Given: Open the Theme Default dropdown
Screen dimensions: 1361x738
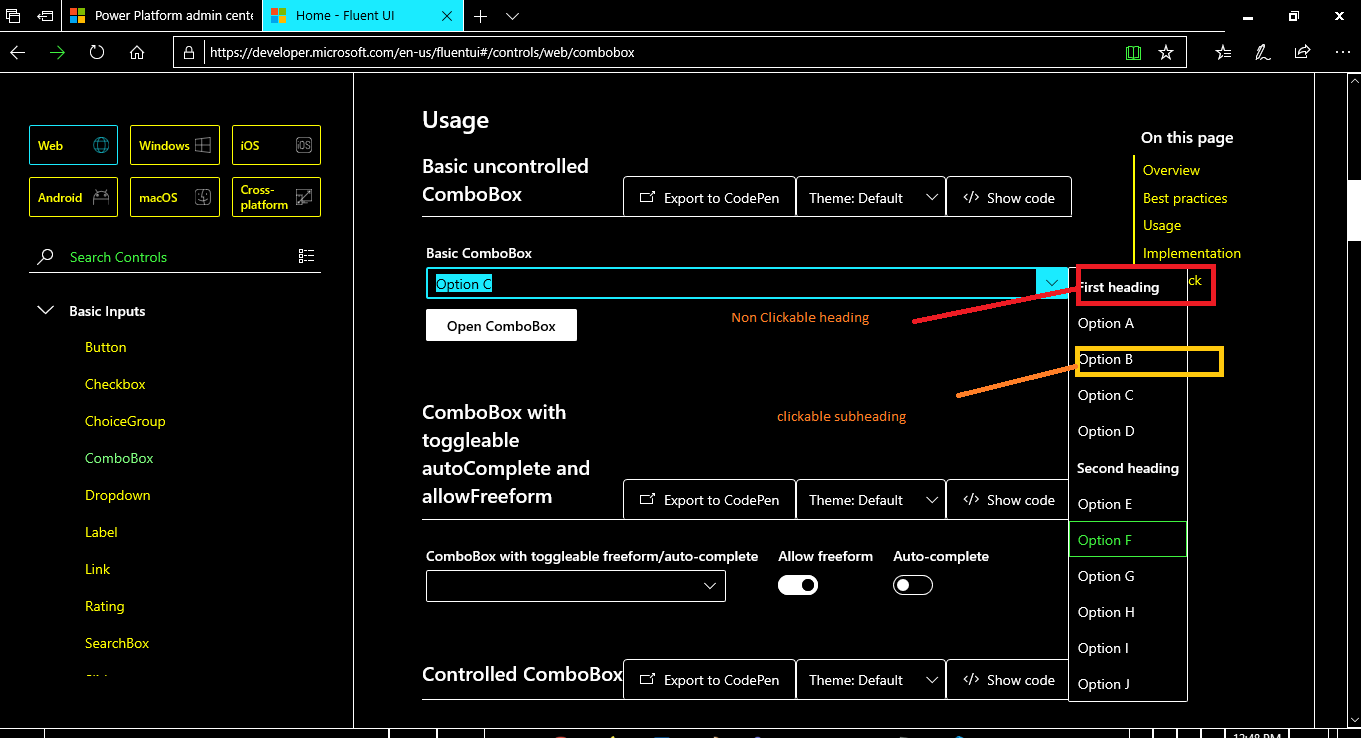Looking at the screenshot, I should (932, 197).
